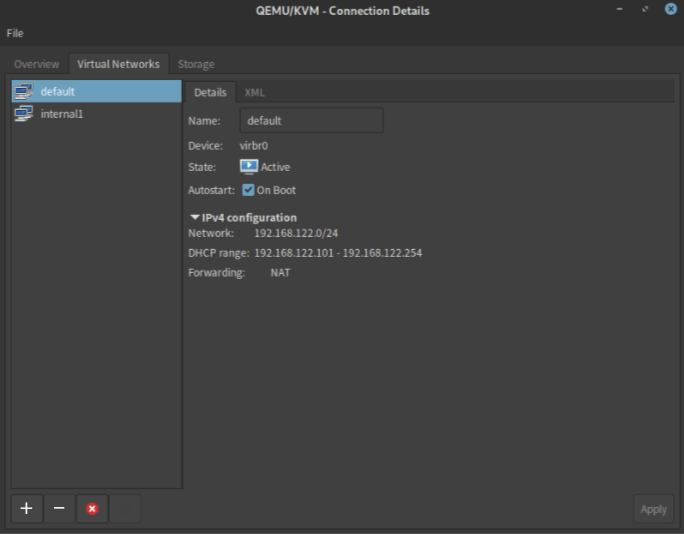
Task: Maximize the Connection Details window
Action: click(645, 9)
